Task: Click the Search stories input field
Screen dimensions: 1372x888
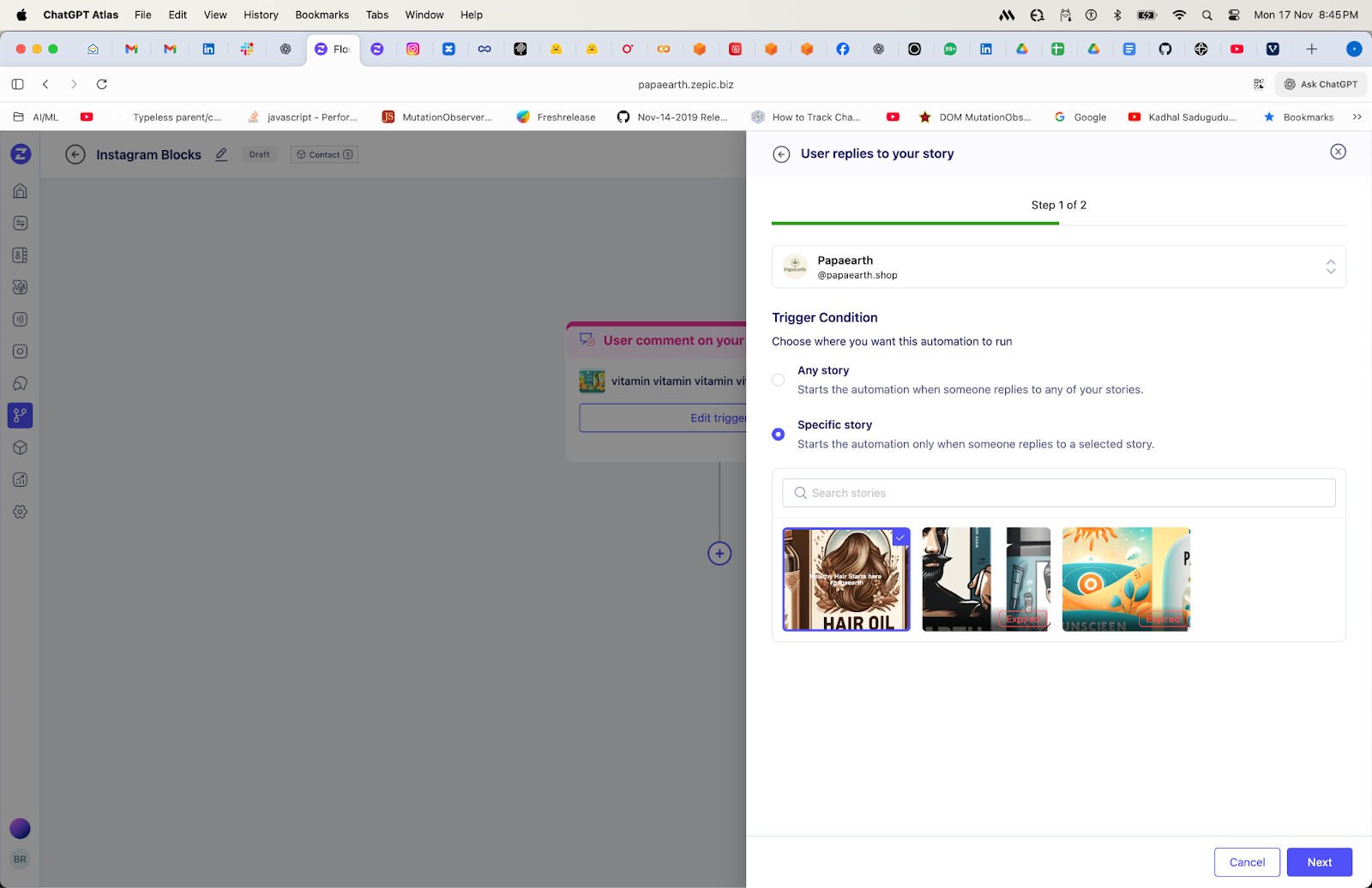Action: coord(1059,493)
